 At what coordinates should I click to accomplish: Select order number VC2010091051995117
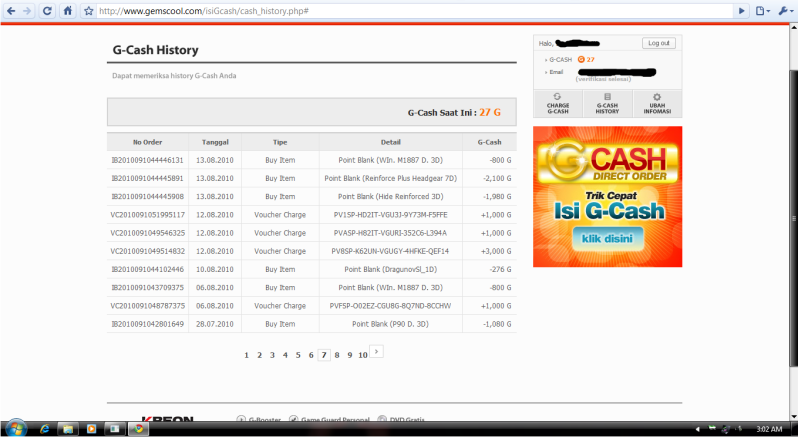pos(148,215)
